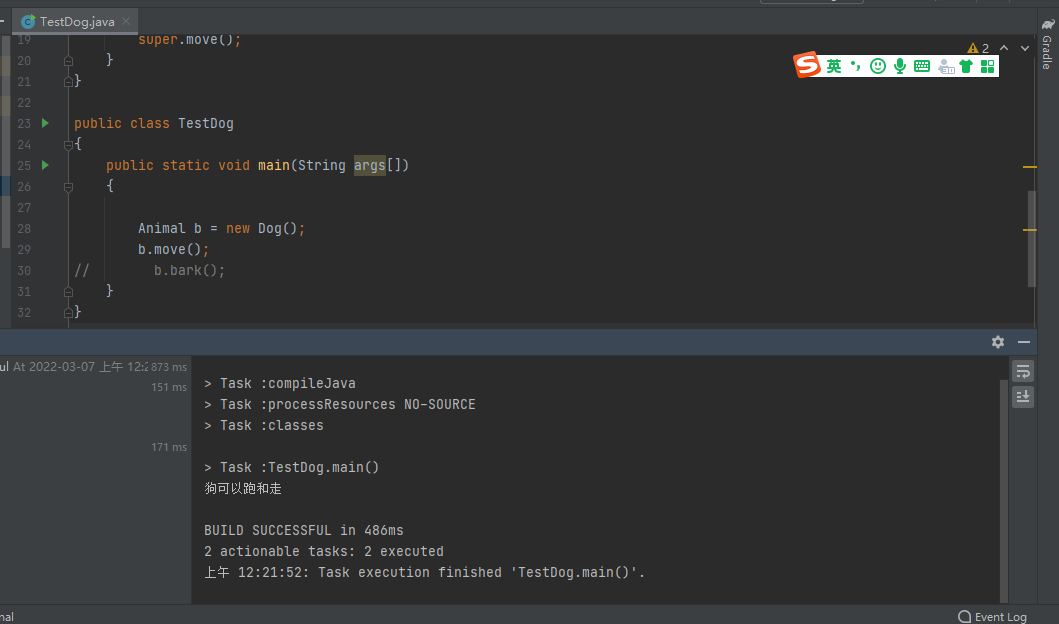Screen dimensions: 1059x624
Task: Collapse the main method fold marker
Action: pos(69,186)
